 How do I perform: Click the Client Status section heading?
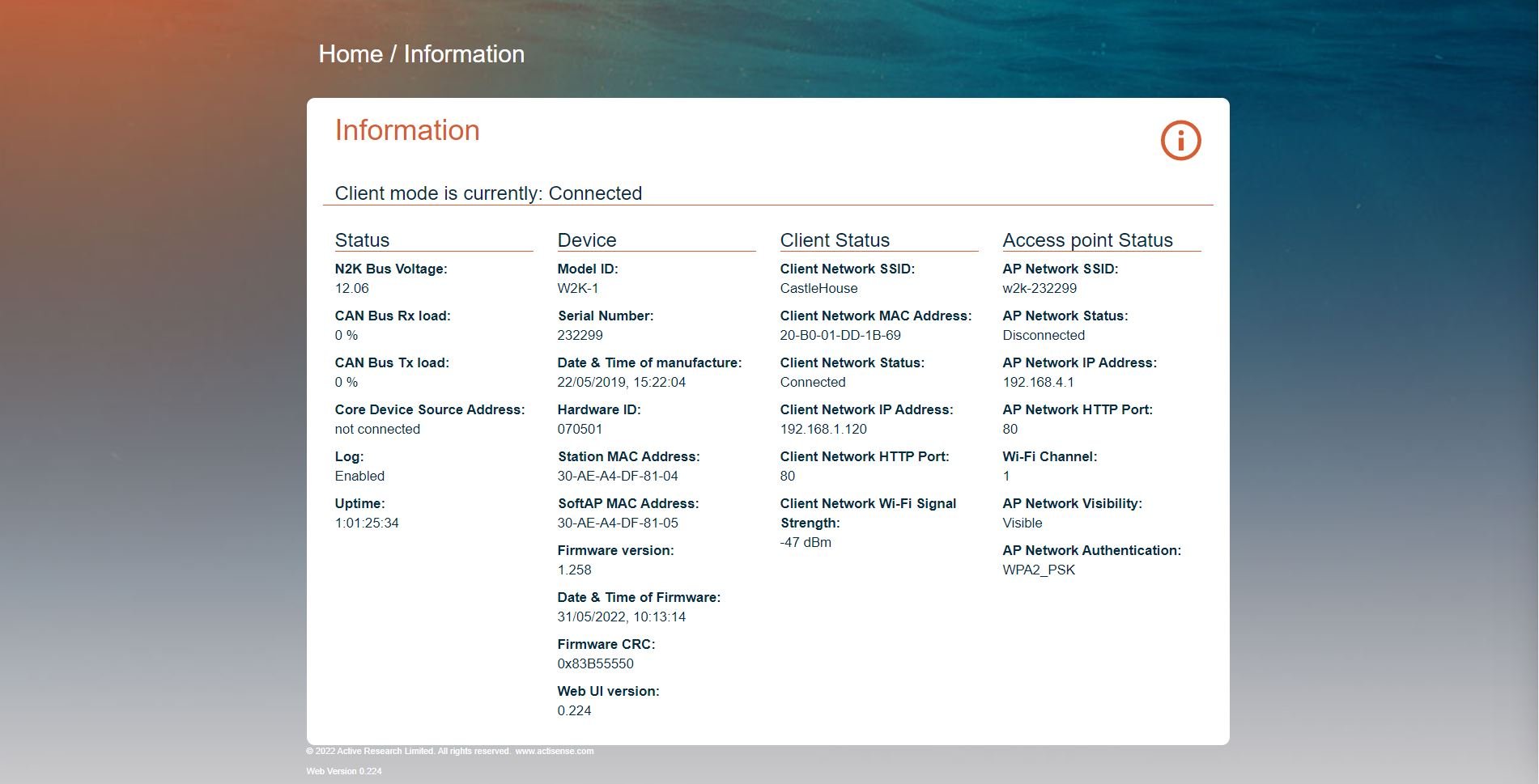coord(835,240)
